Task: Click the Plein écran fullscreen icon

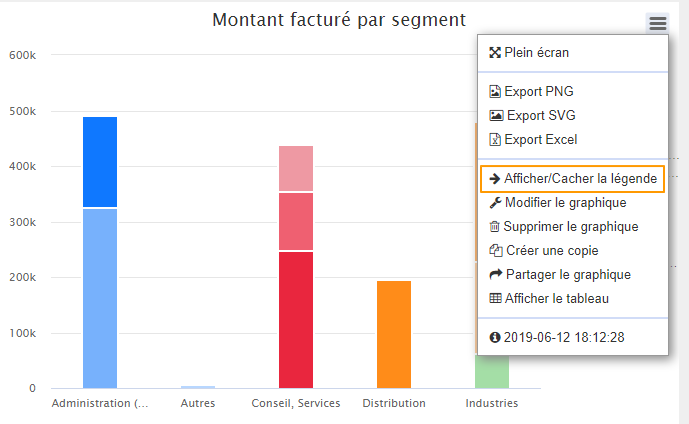Action: pyautogui.click(x=494, y=52)
